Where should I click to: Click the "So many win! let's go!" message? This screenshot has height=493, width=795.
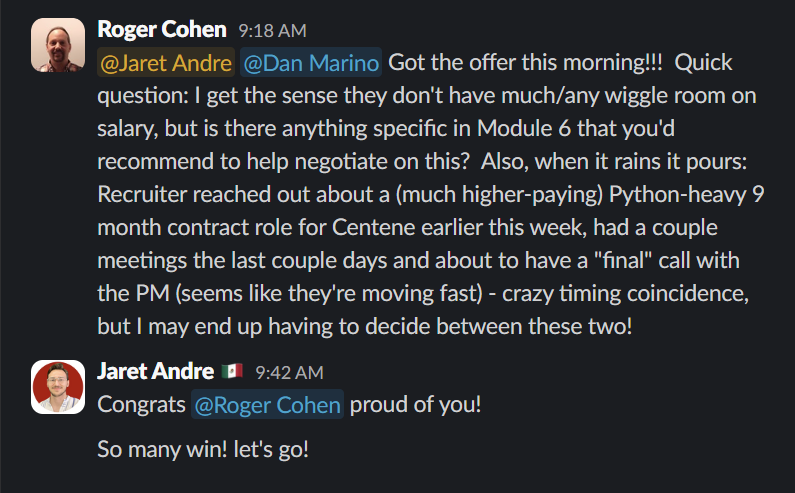pyautogui.click(x=203, y=449)
